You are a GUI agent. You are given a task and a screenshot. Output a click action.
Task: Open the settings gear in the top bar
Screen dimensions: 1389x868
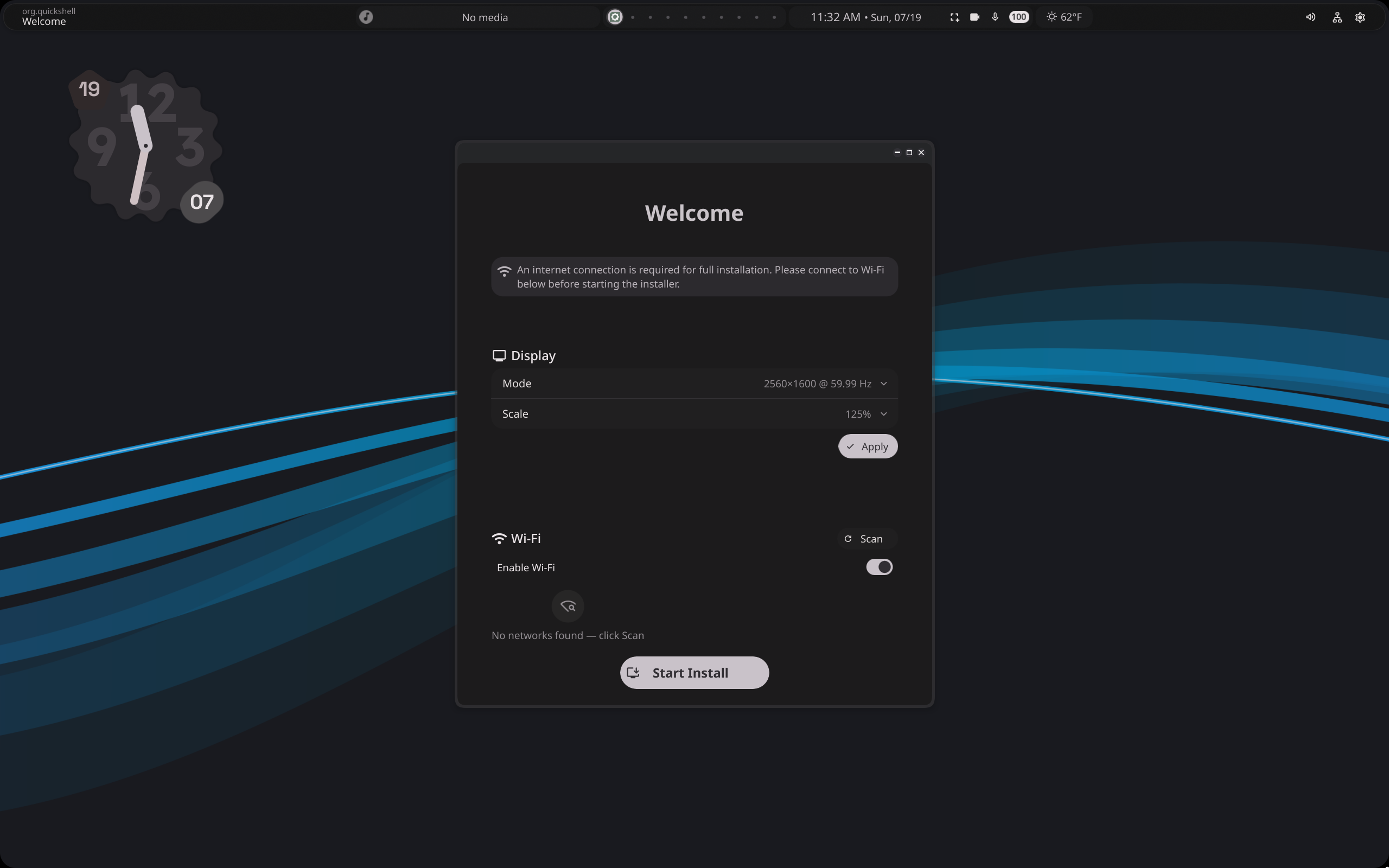click(x=1360, y=17)
